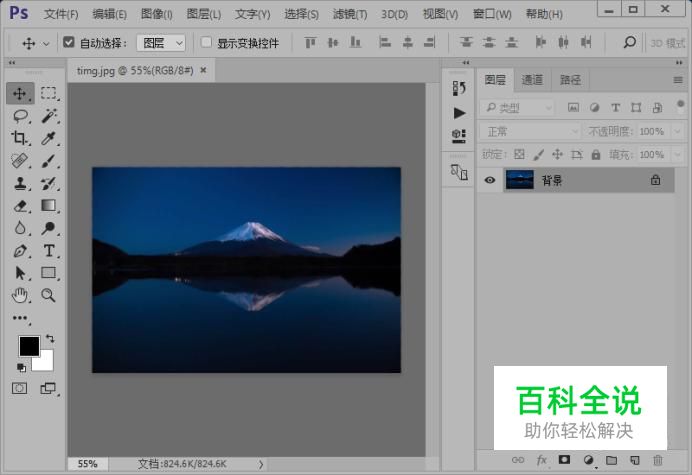
Task: Select the Dodge tool
Action: click(49, 228)
